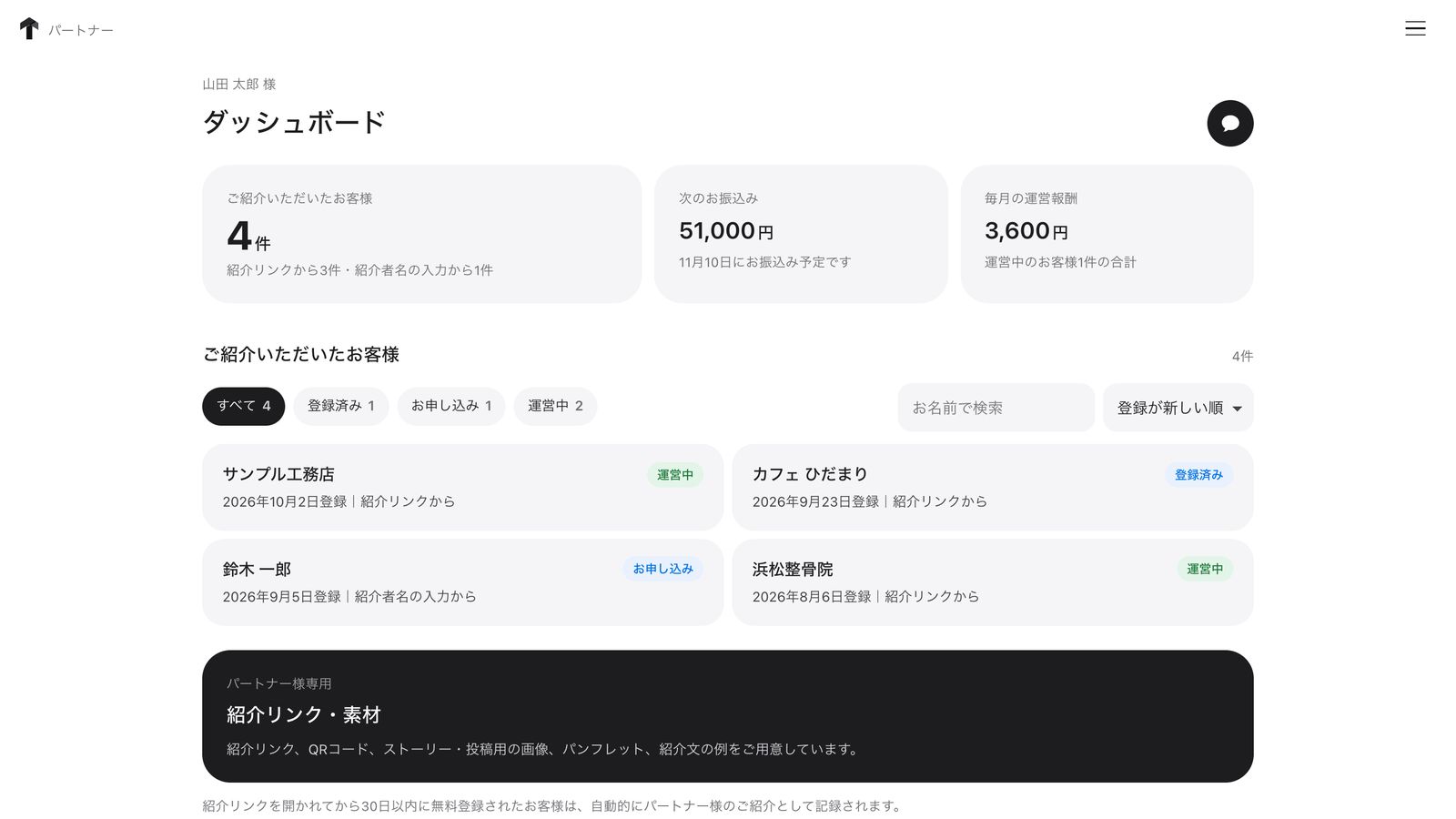The height and width of the screenshot is (819, 1456).
Task: Click the sort dropdown caret arrow
Action: [x=1237, y=409]
